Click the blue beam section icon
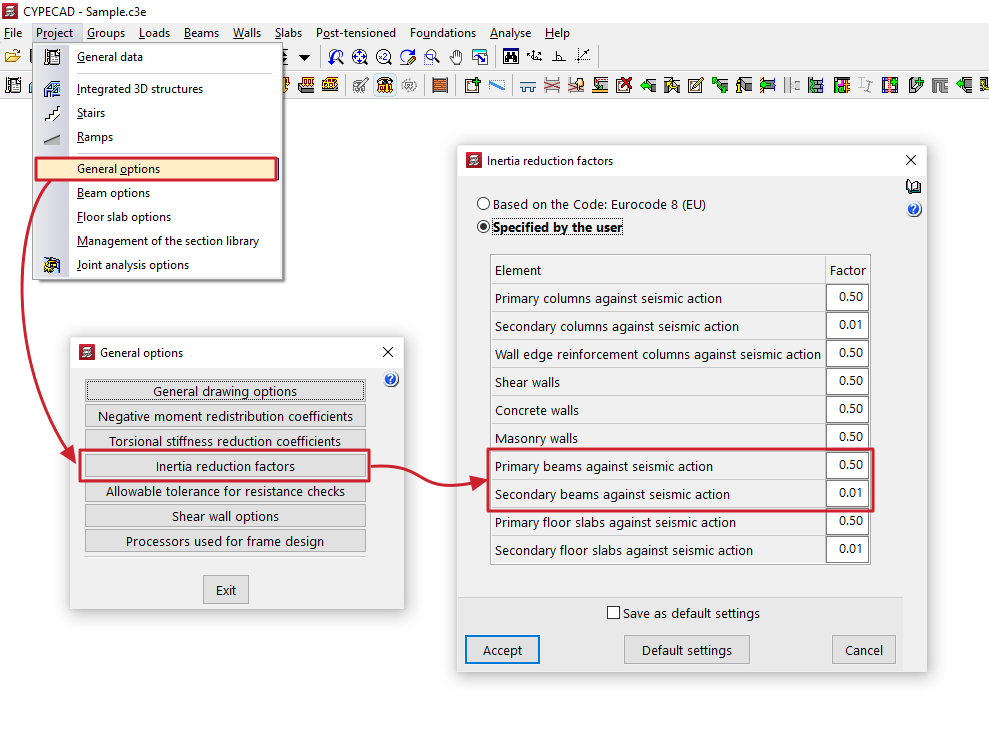This screenshot has height=752, width=989. tap(528, 85)
